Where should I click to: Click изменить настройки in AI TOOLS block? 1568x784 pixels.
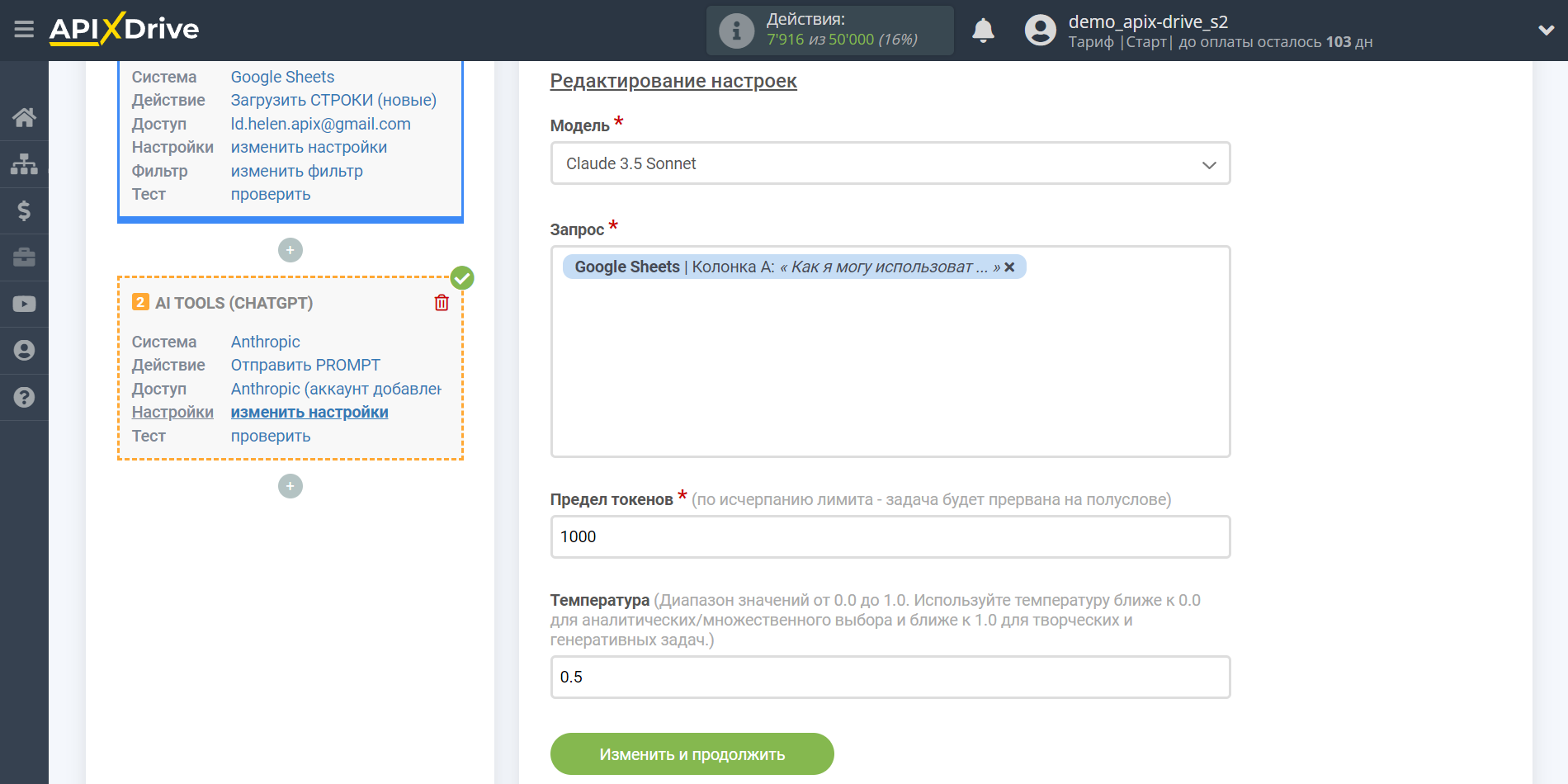pyautogui.click(x=309, y=412)
